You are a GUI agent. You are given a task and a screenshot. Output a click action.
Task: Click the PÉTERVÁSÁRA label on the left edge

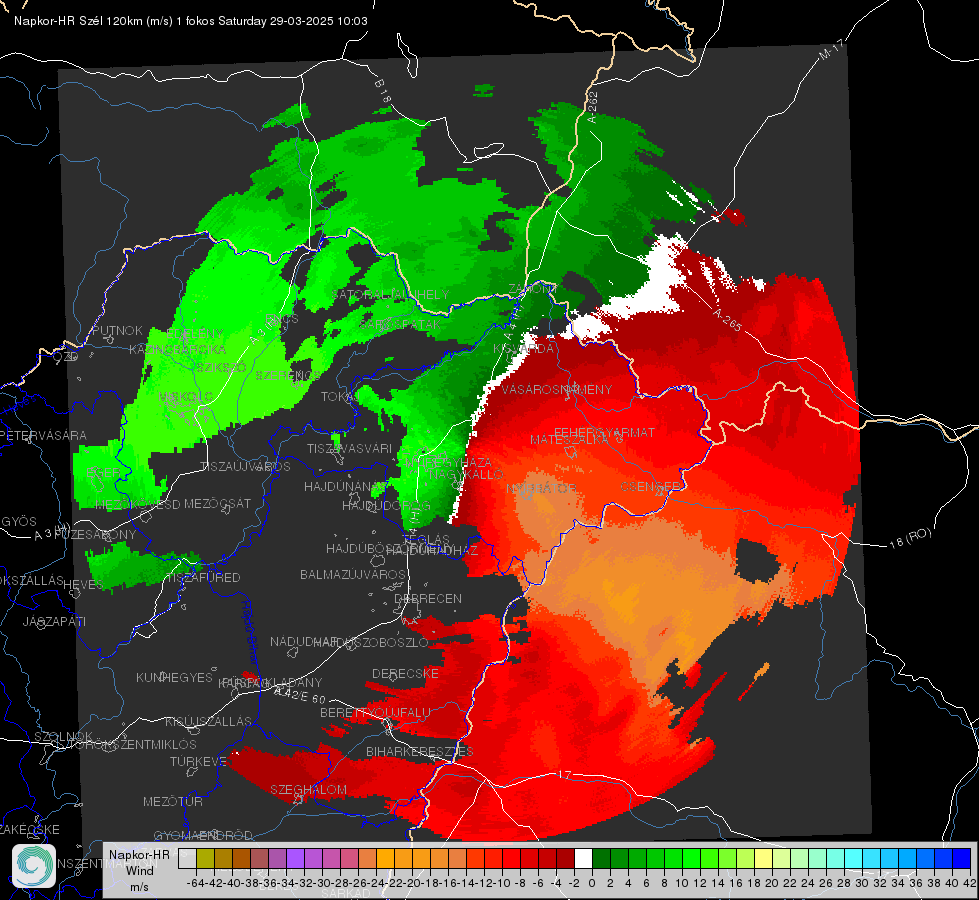[44, 435]
